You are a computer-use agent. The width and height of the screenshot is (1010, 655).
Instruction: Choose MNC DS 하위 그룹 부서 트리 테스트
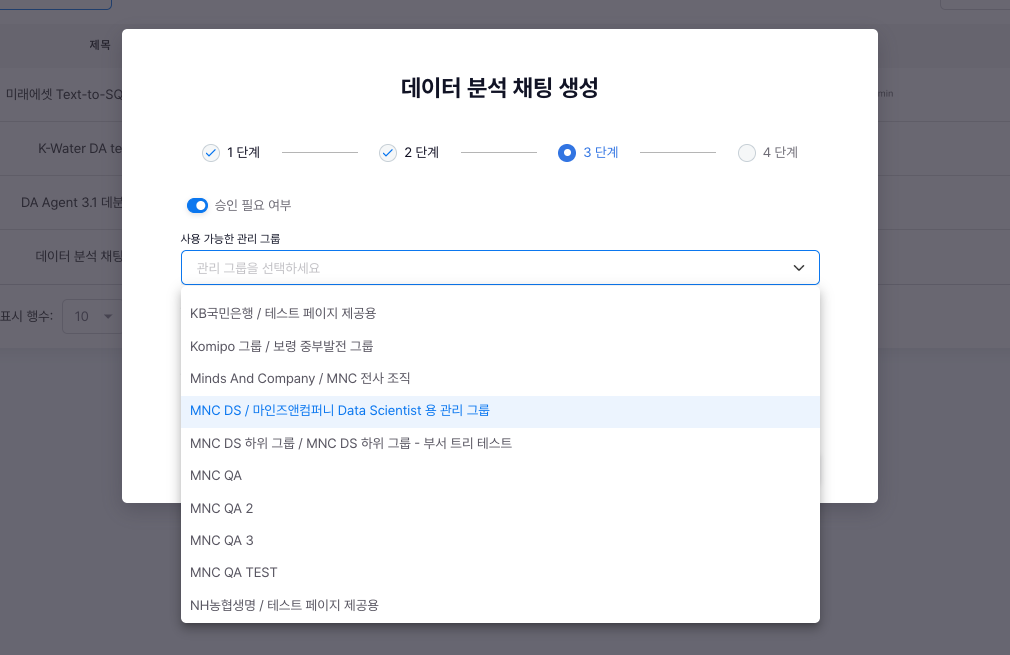point(351,443)
